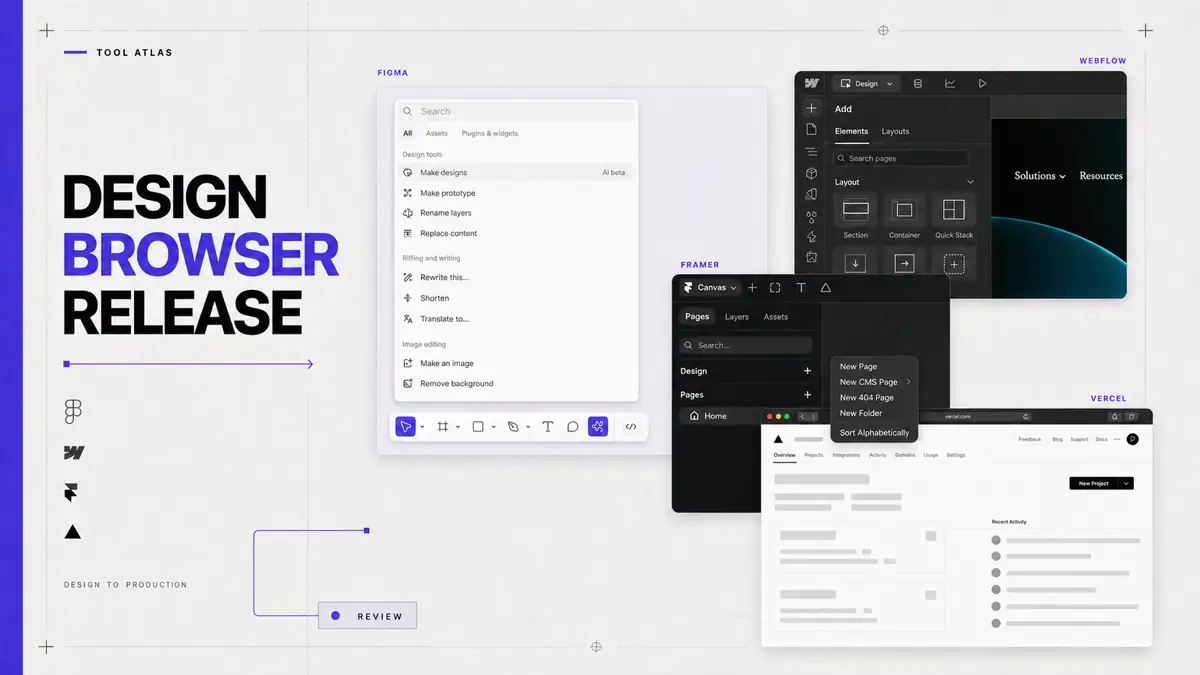1200x675 pixels.
Task: Switch to the Assets tab in Figma
Action: [437, 133]
